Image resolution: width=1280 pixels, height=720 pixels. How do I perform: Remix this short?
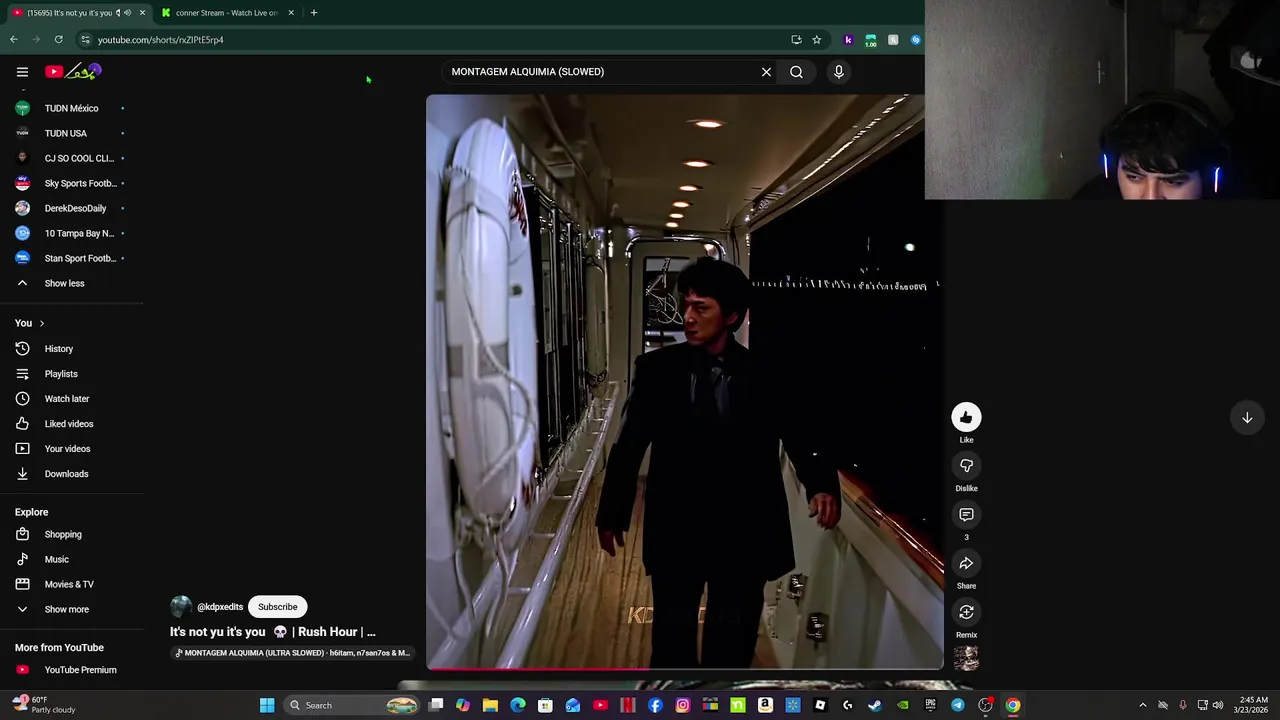tap(966, 613)
